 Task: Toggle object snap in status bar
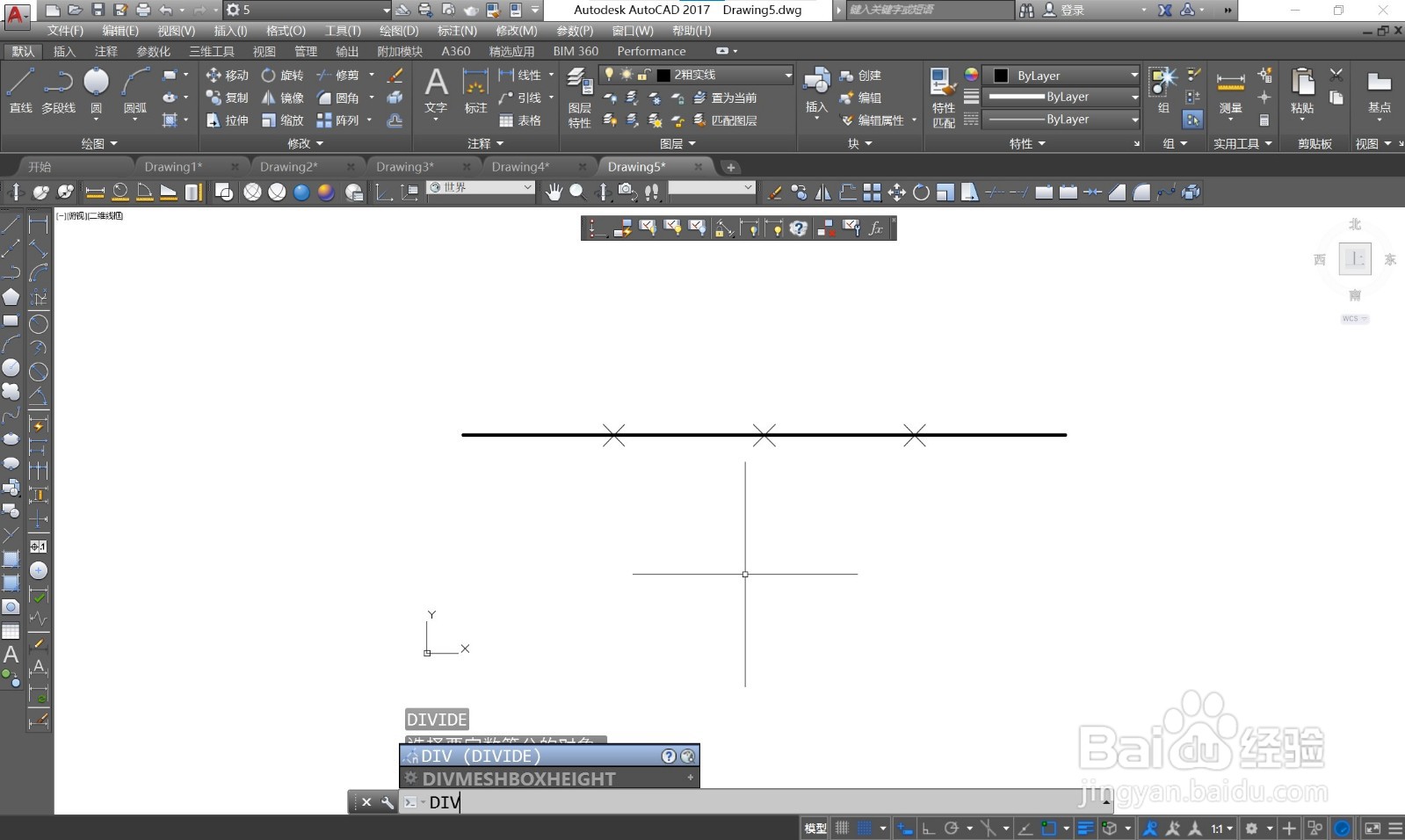(1048, 828)
